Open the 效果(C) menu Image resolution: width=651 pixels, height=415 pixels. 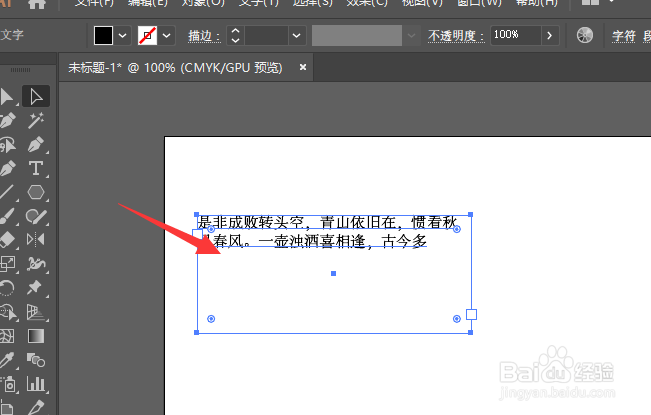[x=367, y=3]
